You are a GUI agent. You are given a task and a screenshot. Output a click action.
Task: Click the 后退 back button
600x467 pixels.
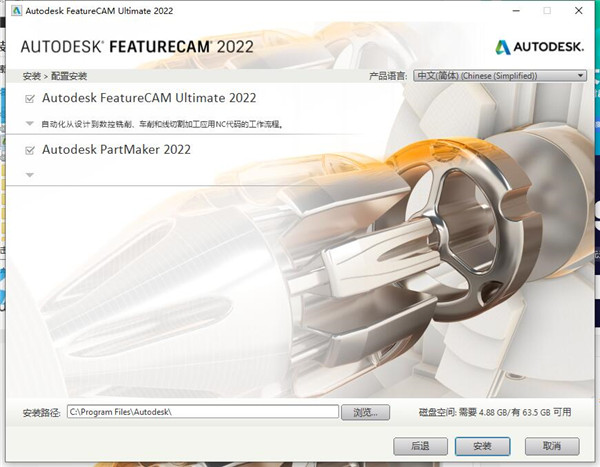pyautogui.click(x=420, y=446)
